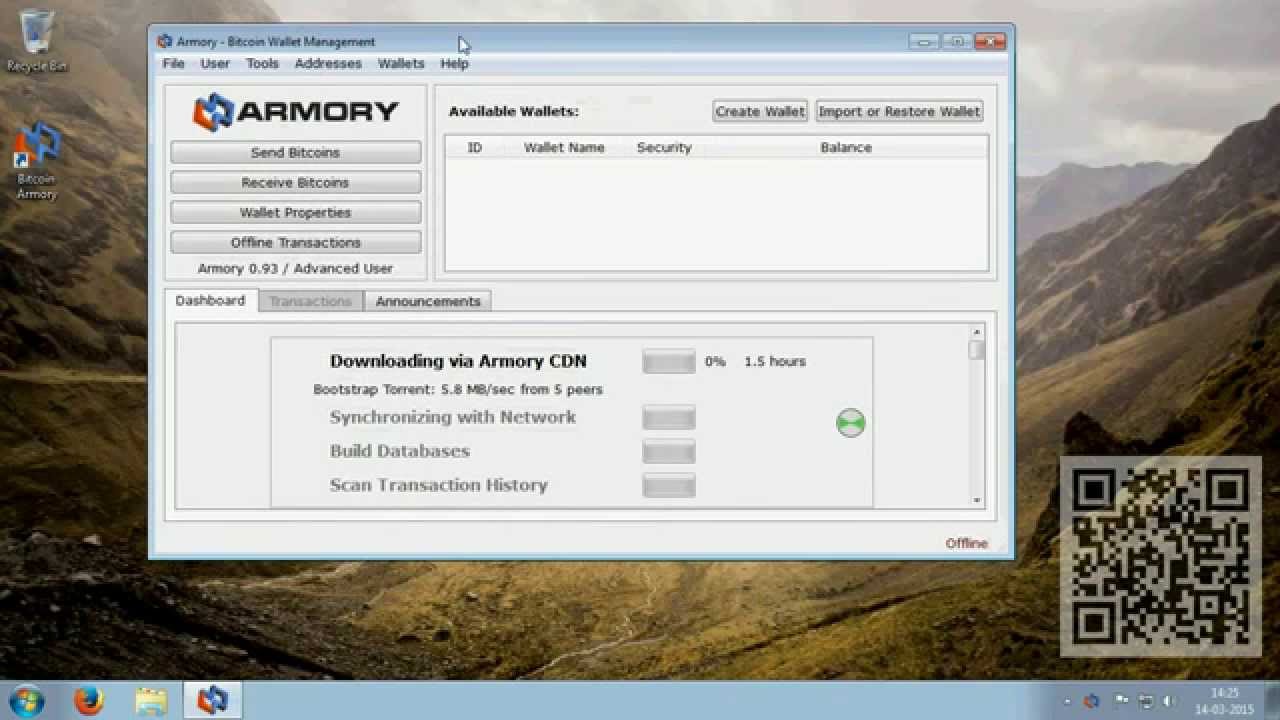
Task: Click the 'Scan Transaction History' label
Action: pyautogui.click(x=439, y=485)
